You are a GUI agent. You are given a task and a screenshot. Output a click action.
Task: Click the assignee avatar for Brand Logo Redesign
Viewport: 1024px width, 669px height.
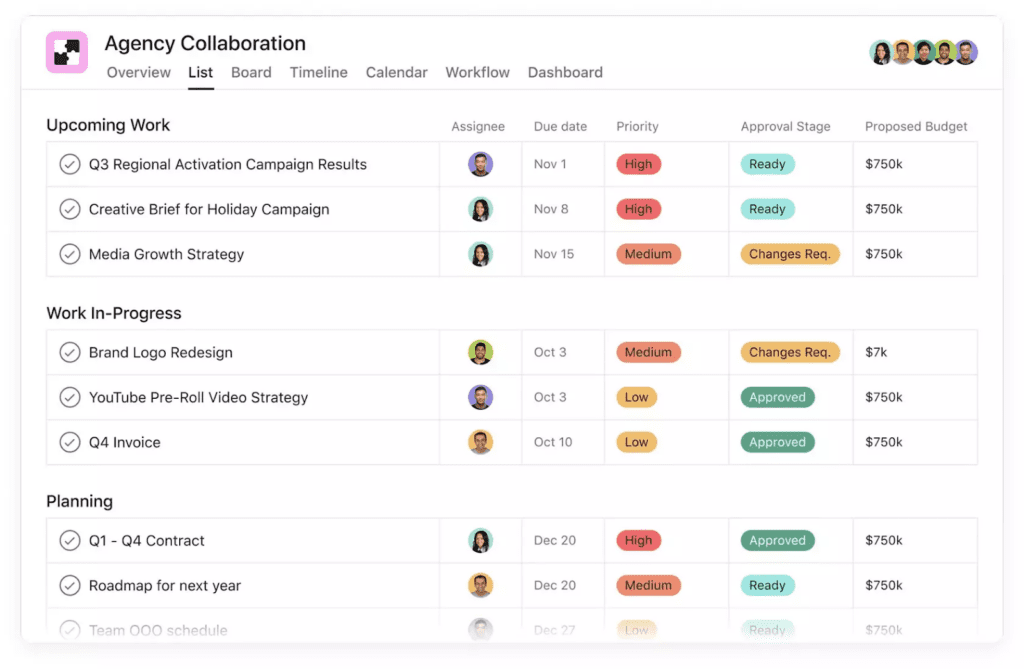[x=481, y=352]
